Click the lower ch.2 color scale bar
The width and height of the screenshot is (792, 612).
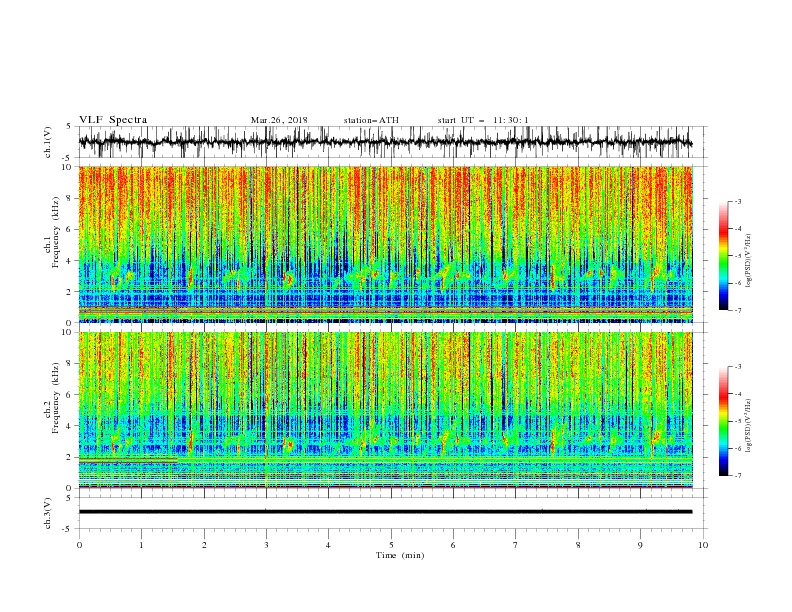(723, 421)
